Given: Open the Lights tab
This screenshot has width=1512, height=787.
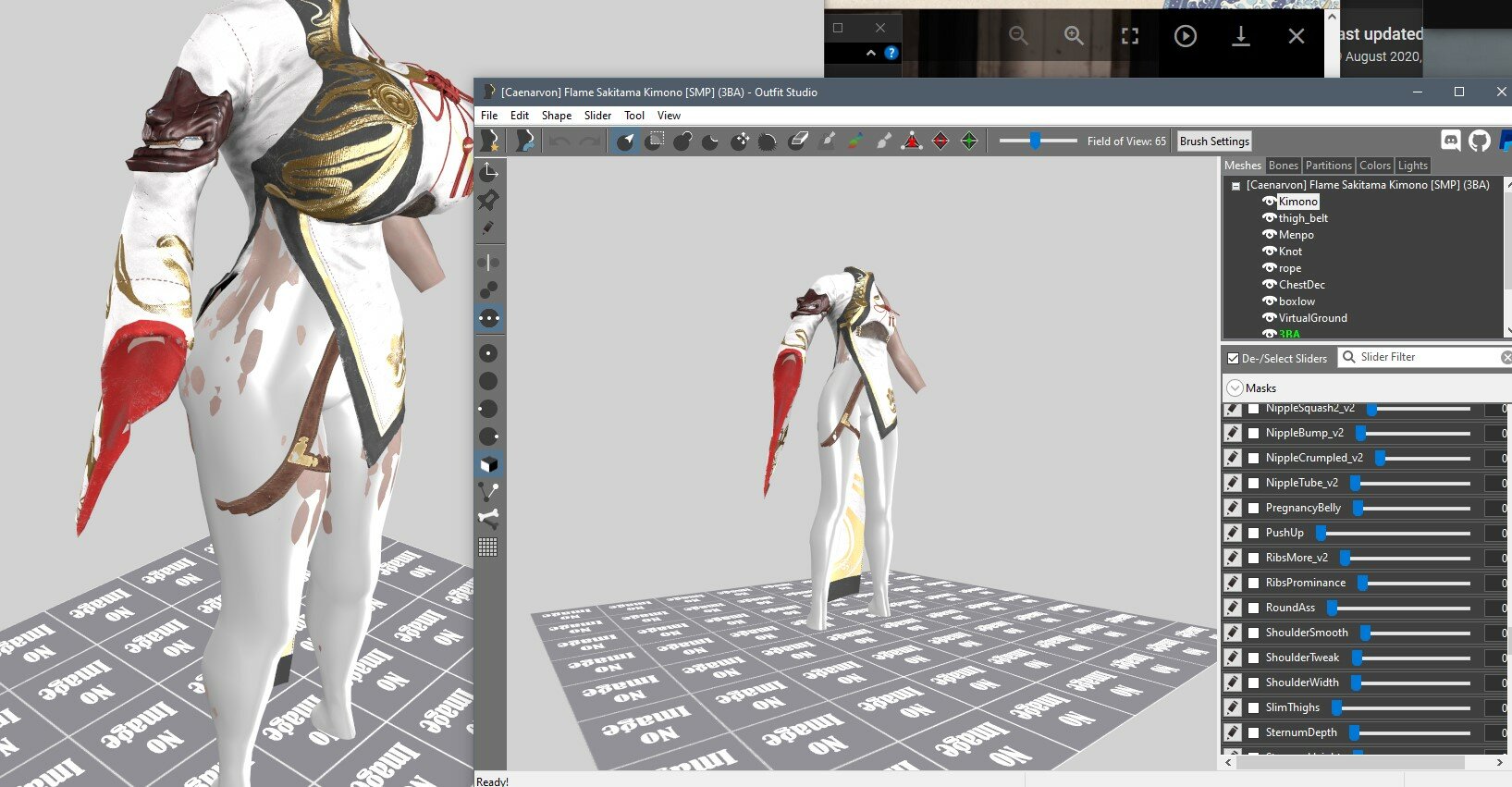Looking at the screenshot, I should coord(1413,166).
